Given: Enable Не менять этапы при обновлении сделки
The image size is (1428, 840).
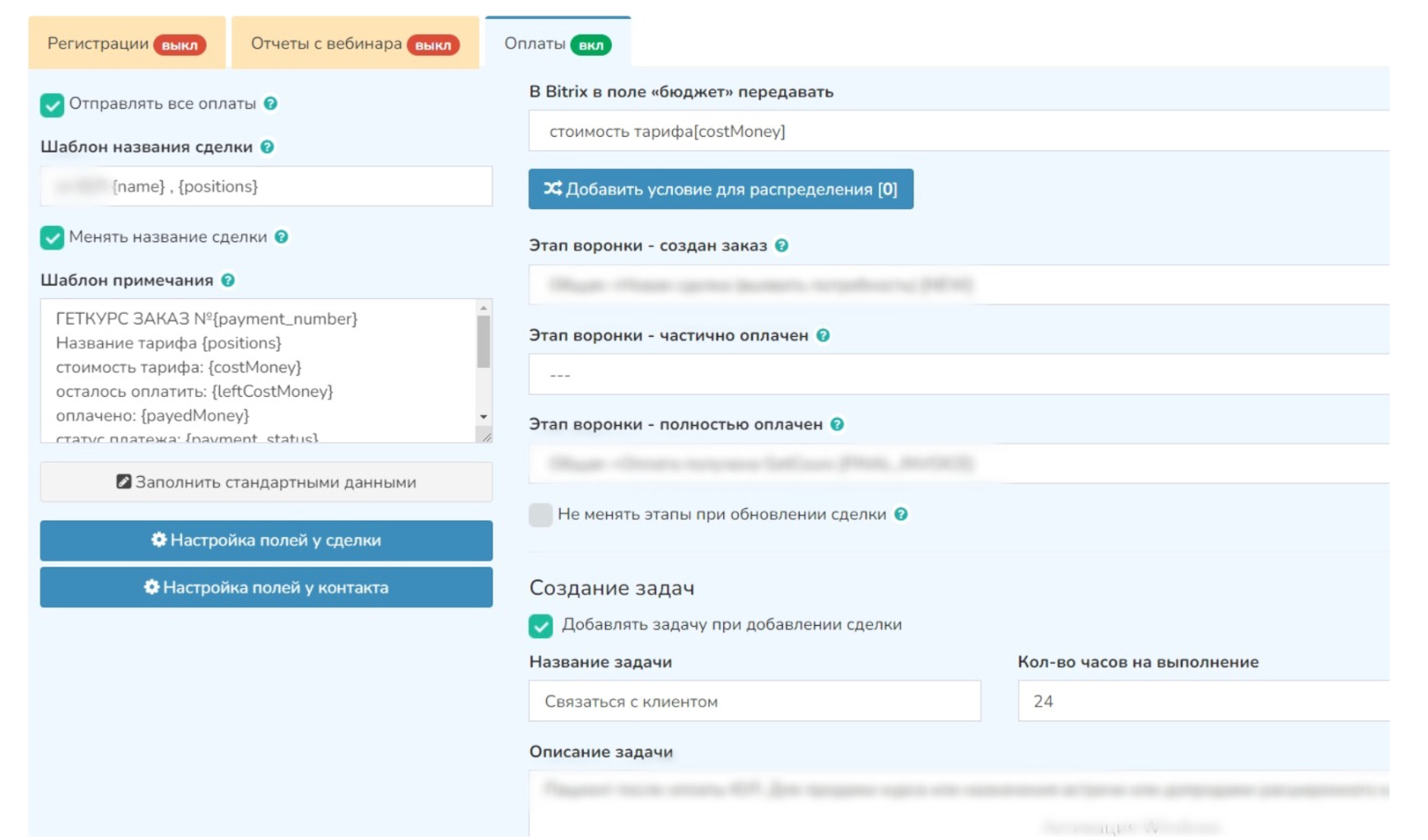Looking at the screenshot, I should coord(540,516).
